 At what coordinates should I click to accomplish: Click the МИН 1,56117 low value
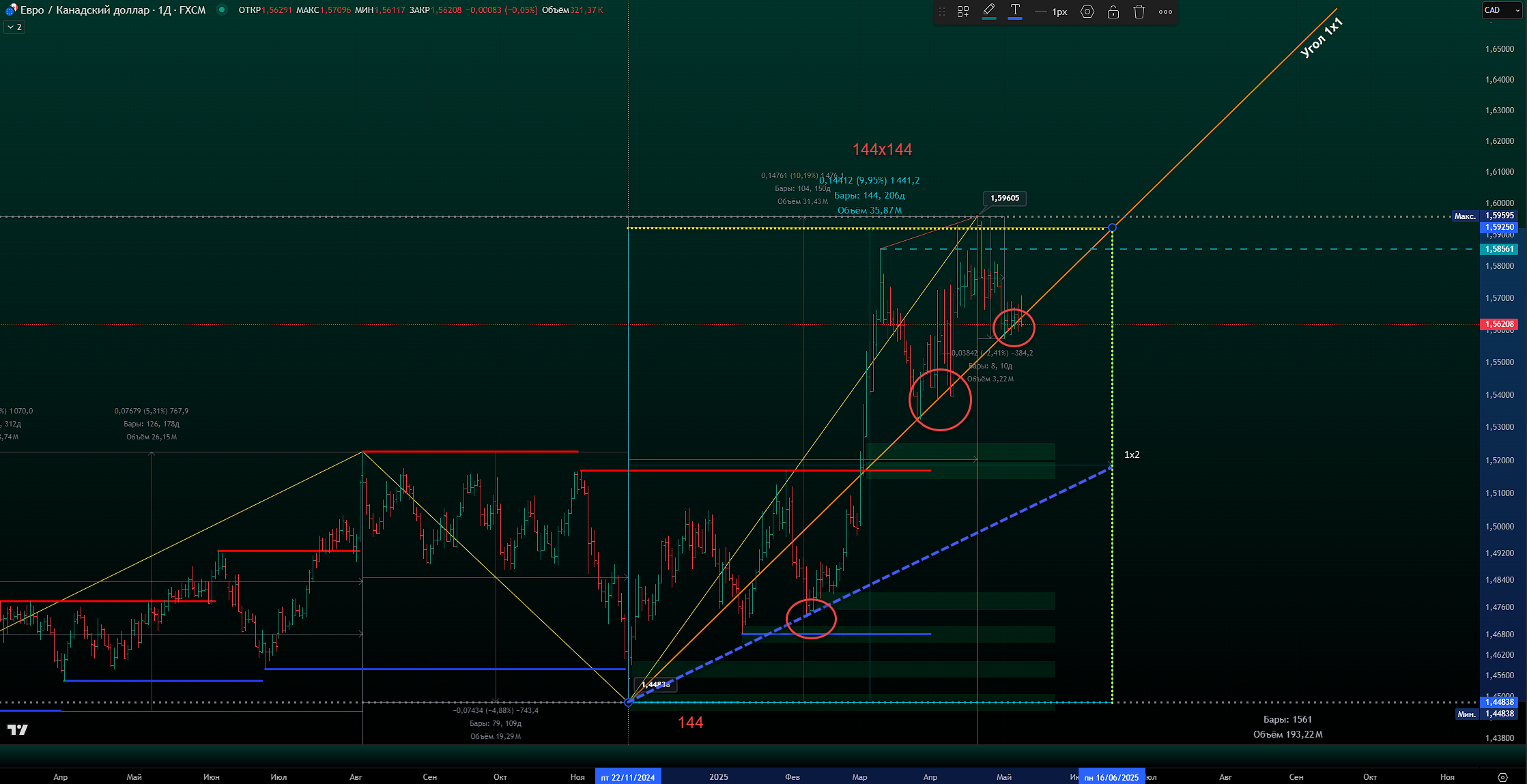[x=380, y=10]
